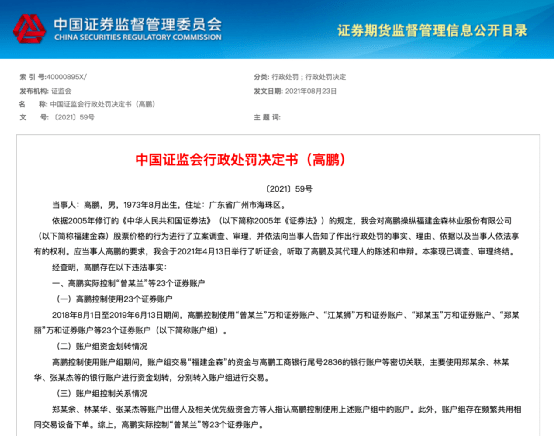Click the 证券期货监督管理信息公开目录 banner heading
The height and width of the screenshot is (436, 554).
tap(432, 30)
